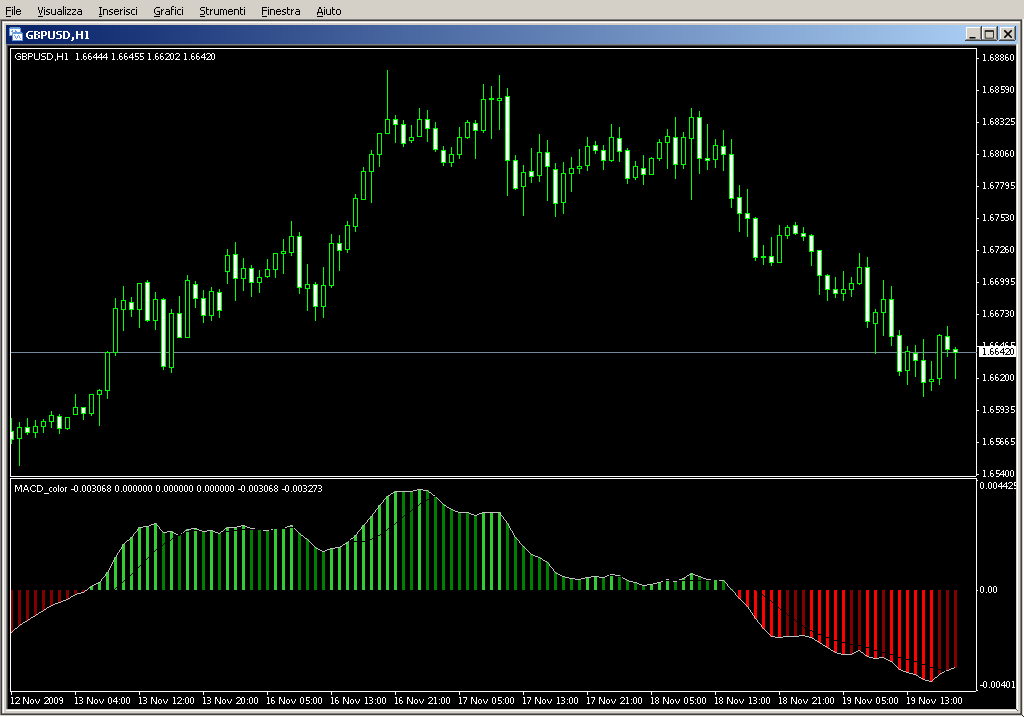Minimize the GBPUSD,H1 chart window

pos(973,34)
